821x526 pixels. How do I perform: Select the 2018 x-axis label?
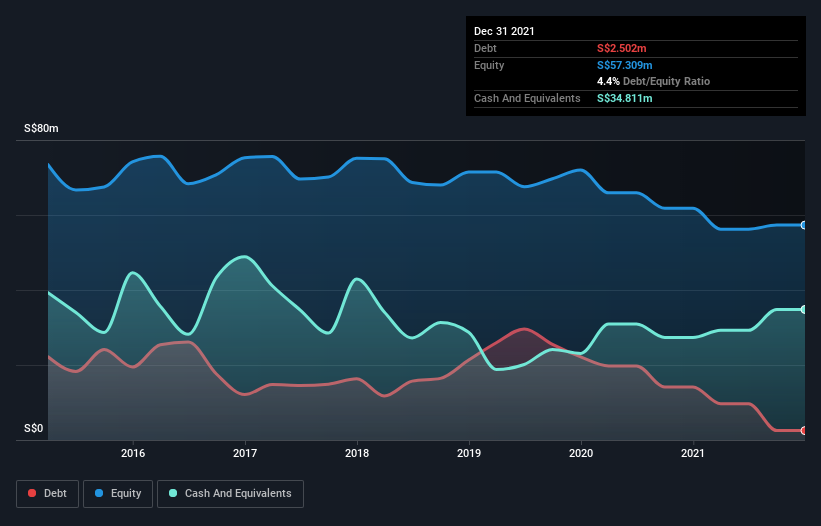point(357,453)
